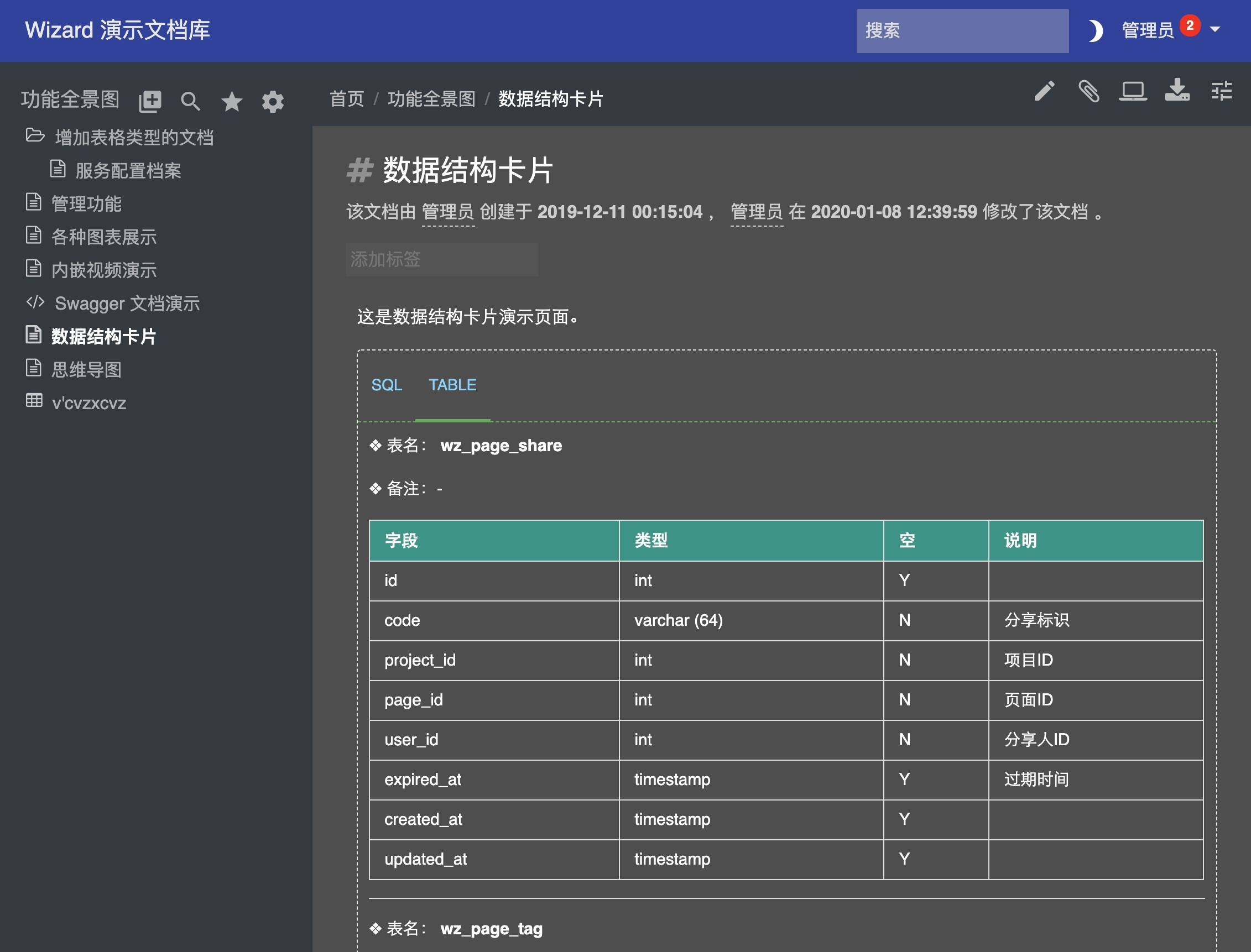
Task: Click the document icon beside 各种图表展示
Action: coord(33,235)
